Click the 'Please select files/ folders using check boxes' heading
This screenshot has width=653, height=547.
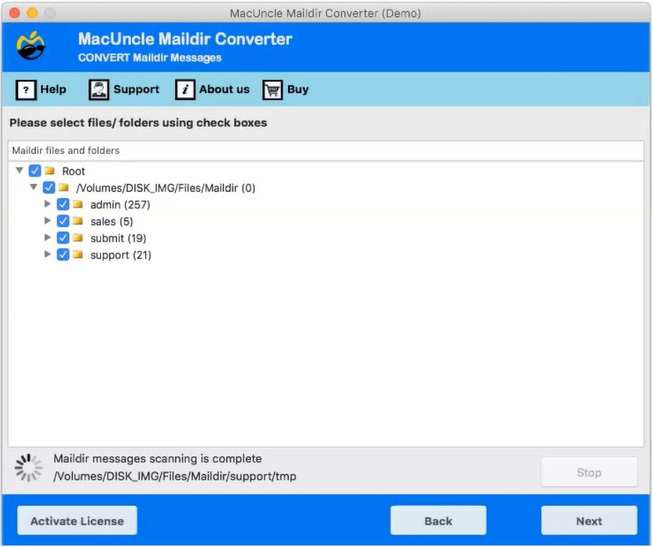(138, 123)
